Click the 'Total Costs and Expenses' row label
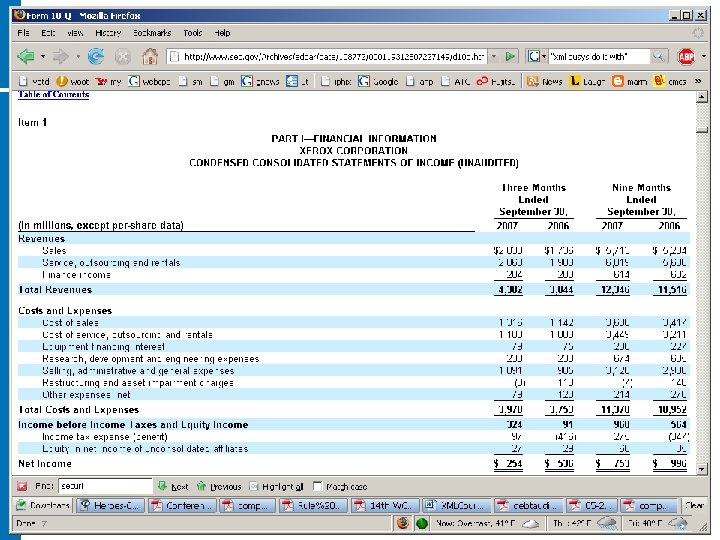Image resolution: width=720 pixels, height=540 pixels. pyautogui.click(x=79, y=410)
